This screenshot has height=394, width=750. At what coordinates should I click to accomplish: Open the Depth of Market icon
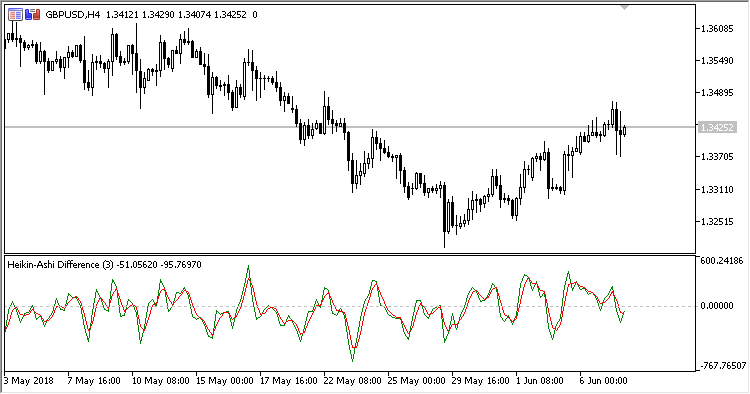(x=33, y=15)
